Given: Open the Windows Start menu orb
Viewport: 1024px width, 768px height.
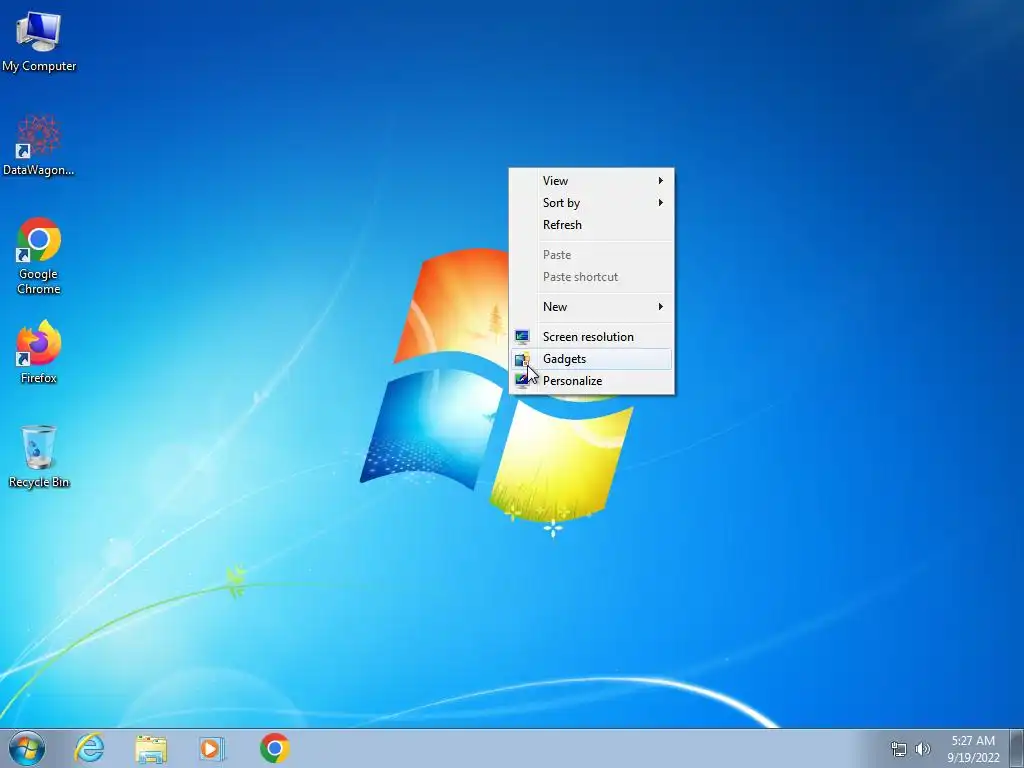Looking at the screenshot, I should pos(27,748).
